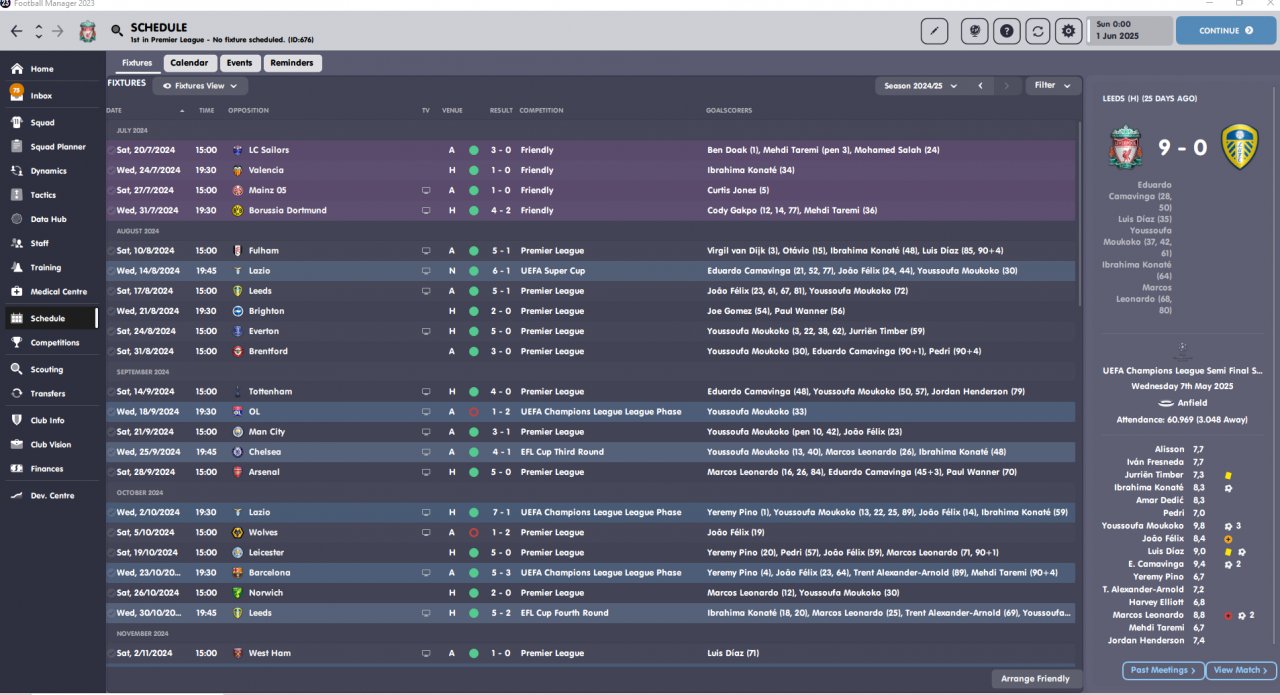Click the Barcelona opposition name
The width and height of the screenshot is (1280, 695).
tap(269, 573)
